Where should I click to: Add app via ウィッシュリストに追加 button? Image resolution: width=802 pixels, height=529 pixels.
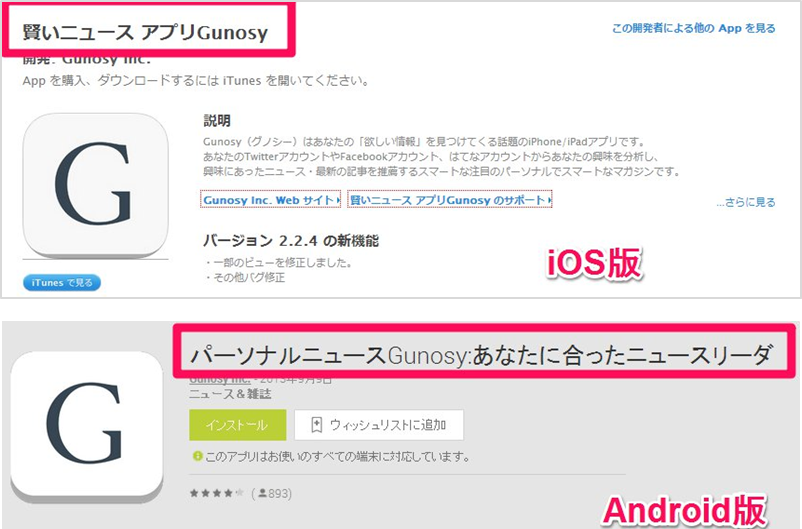click(x=379, y=425)
